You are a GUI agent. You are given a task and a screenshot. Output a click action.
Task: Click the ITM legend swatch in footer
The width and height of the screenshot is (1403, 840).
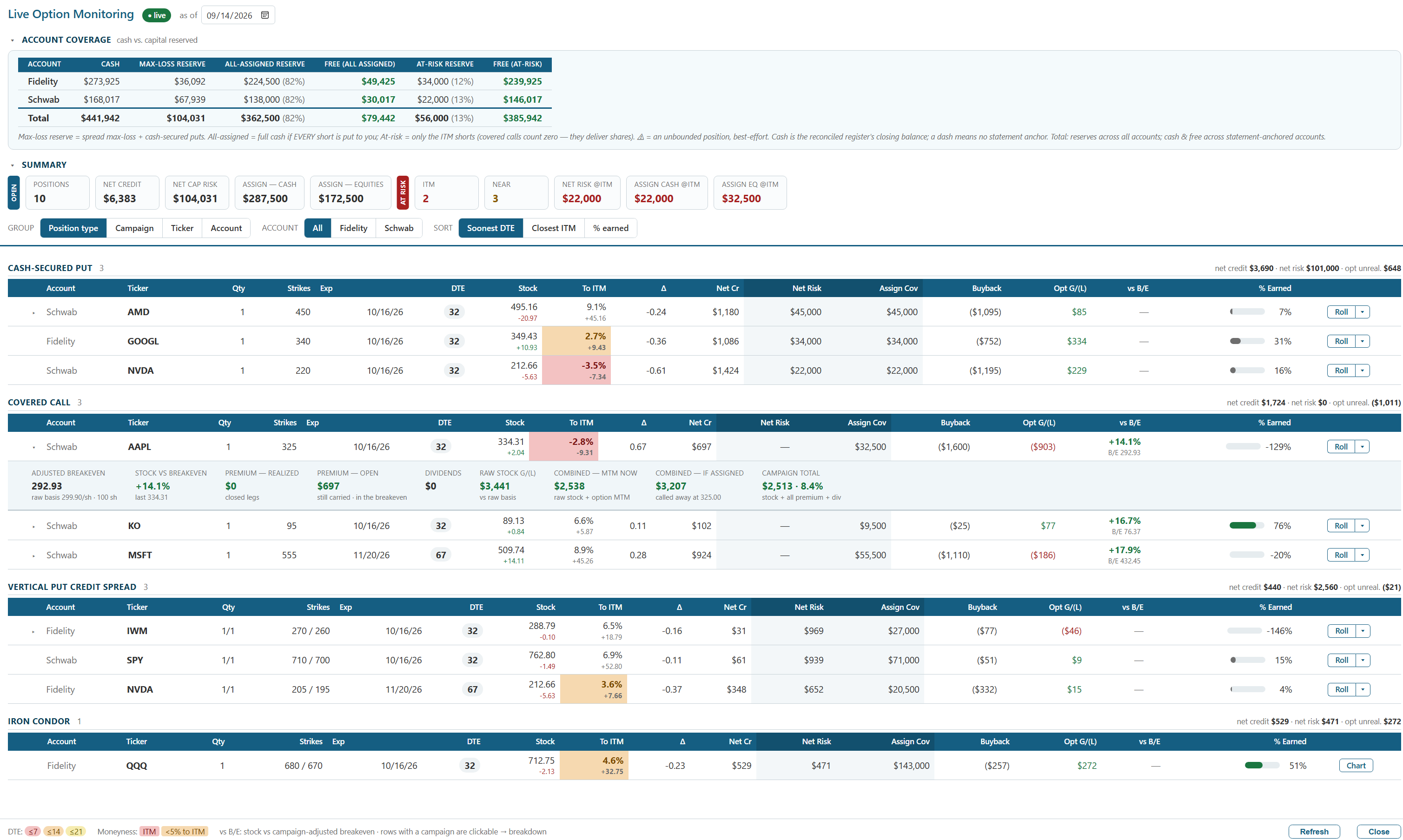point(149,832)
